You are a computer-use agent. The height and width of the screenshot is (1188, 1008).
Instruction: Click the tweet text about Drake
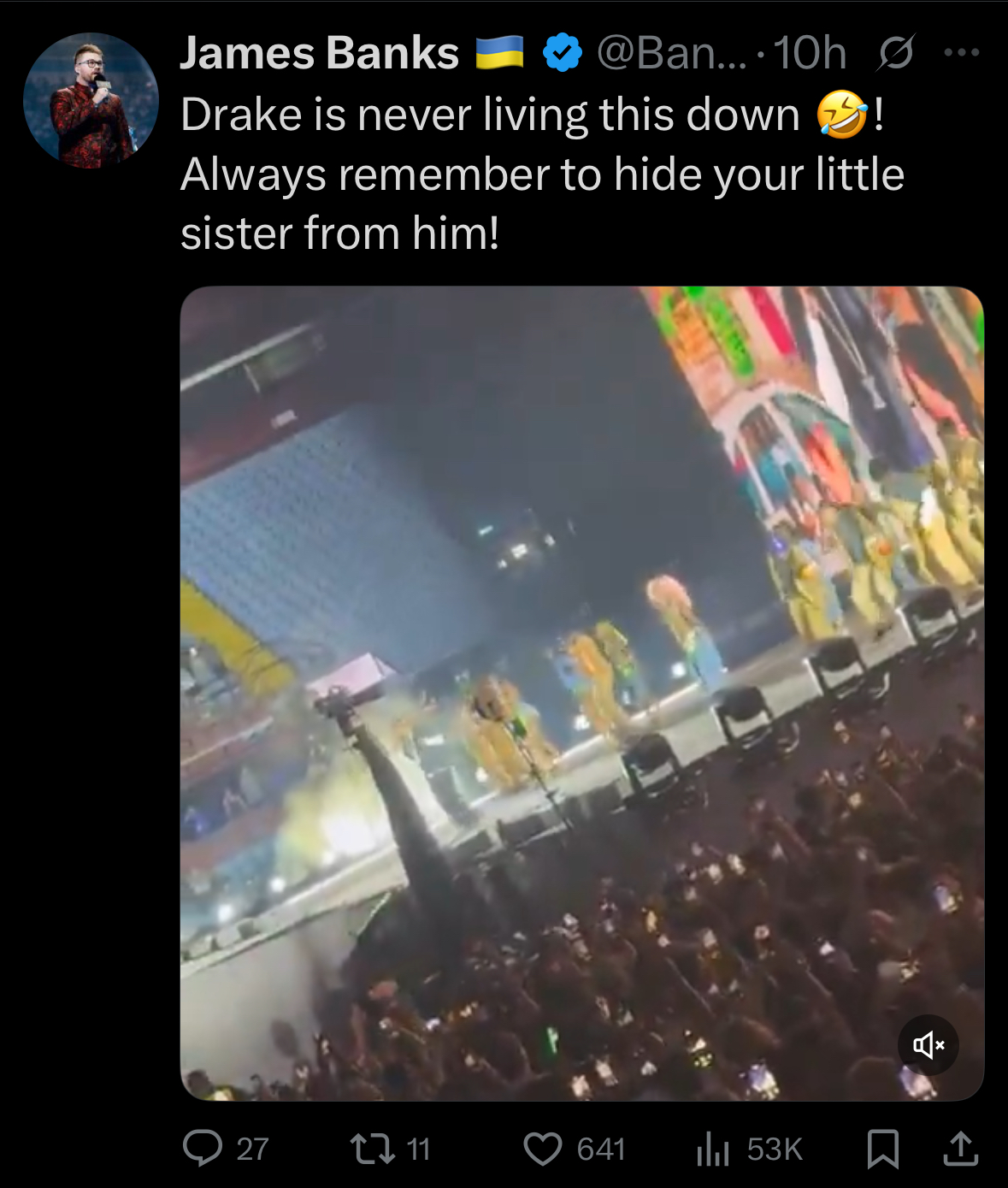pos(542,174)
